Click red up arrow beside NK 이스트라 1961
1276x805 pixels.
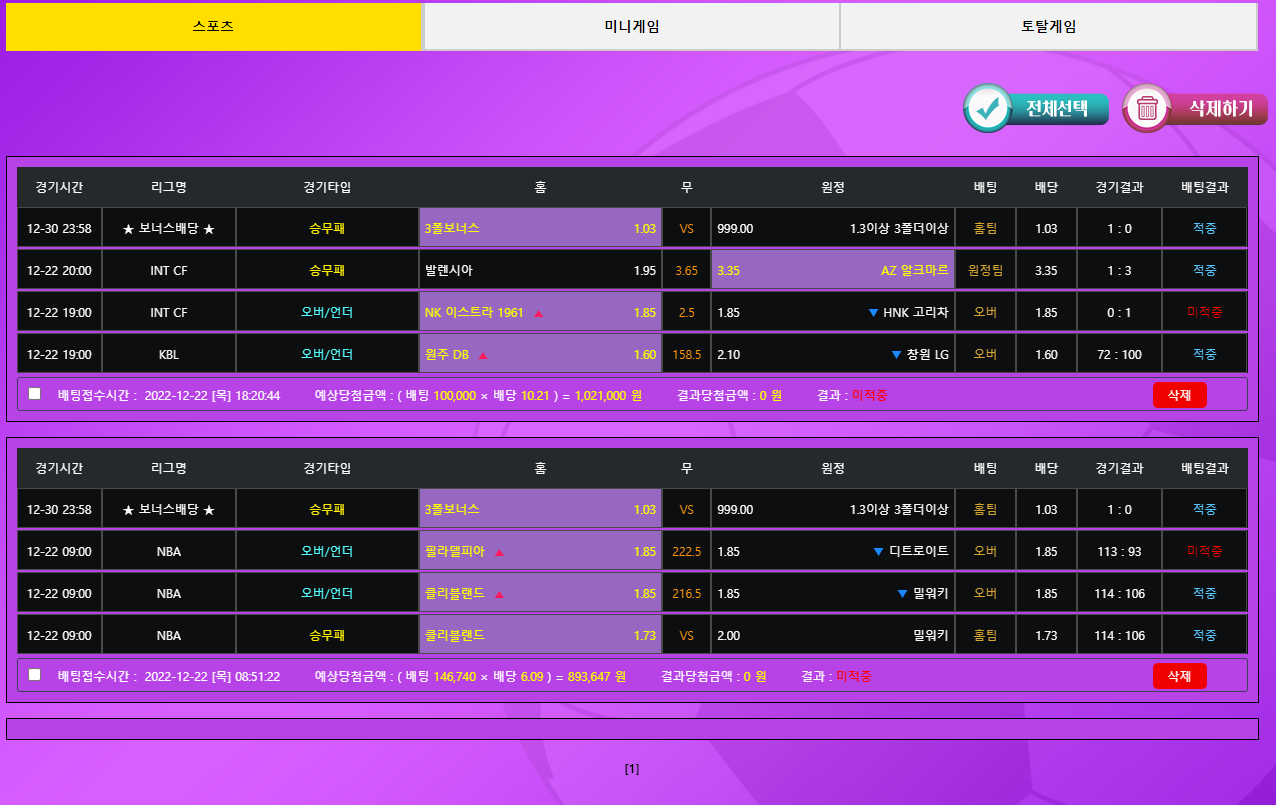[538, 313]
